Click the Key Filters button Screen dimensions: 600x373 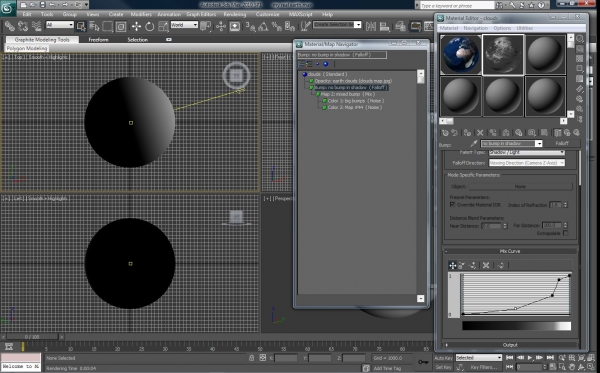point(483,367)
